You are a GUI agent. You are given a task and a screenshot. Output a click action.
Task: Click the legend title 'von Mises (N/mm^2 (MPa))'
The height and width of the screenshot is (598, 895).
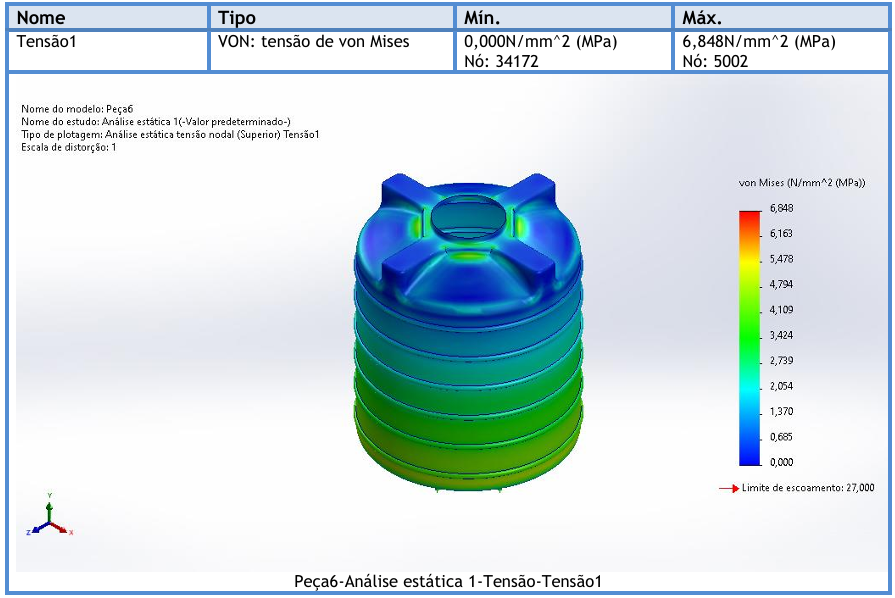[x=802, y=183]
